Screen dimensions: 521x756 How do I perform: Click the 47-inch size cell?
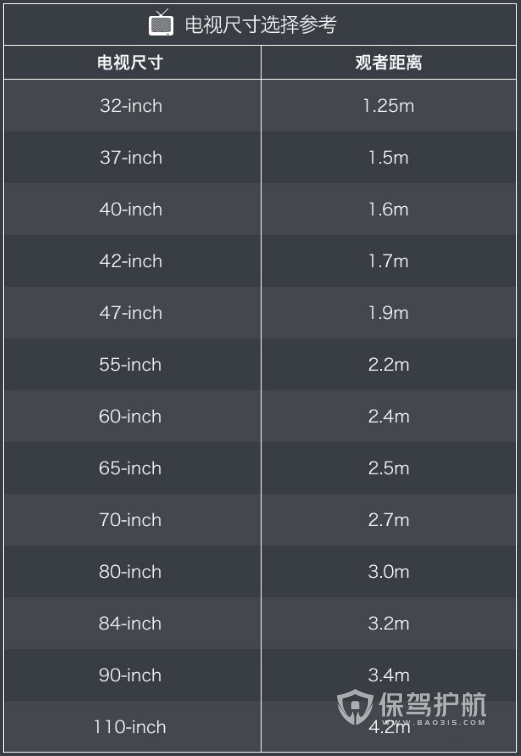point(131,313)
